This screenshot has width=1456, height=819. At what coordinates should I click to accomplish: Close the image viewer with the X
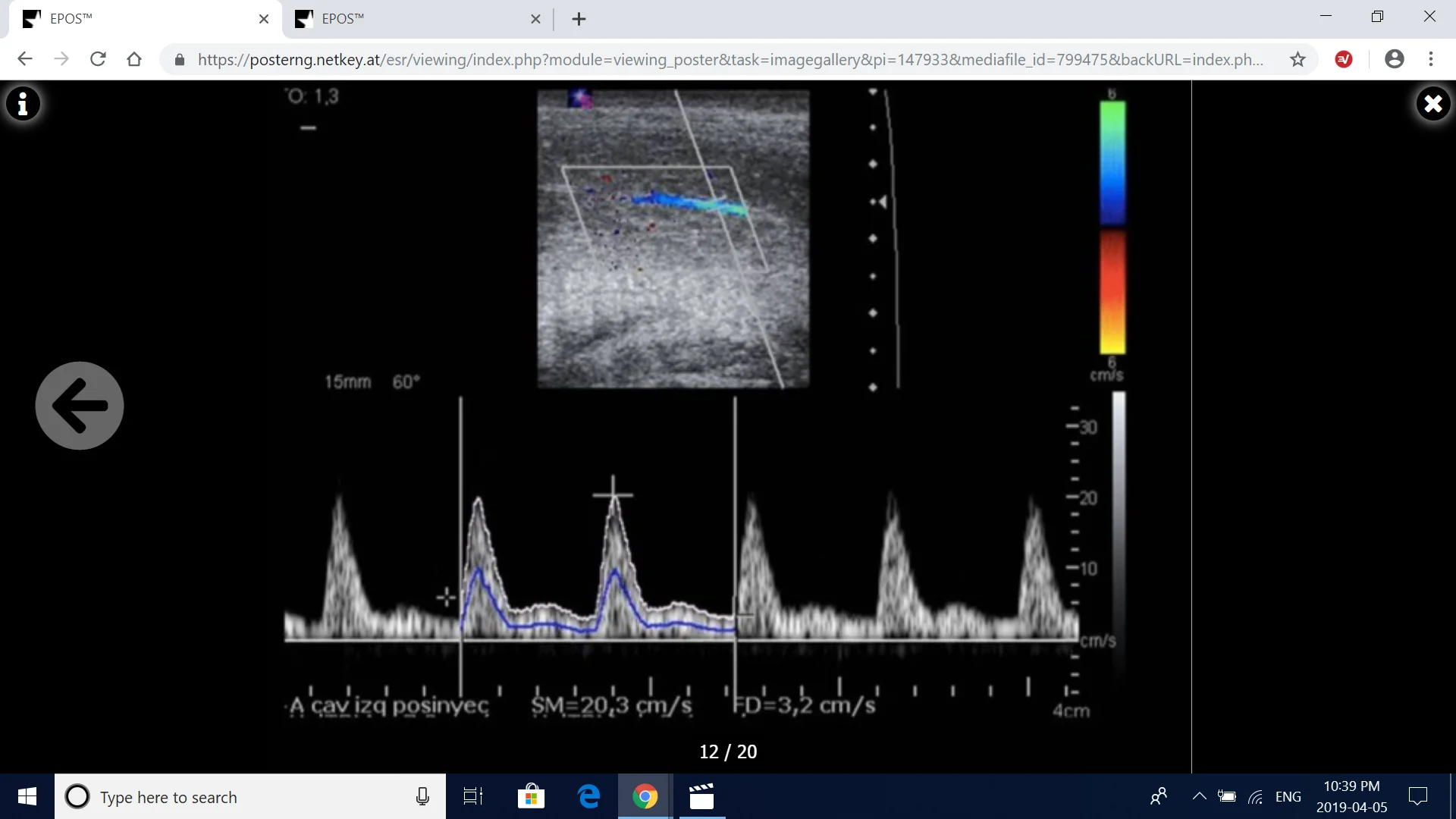pyautogui.click(x=1433, y=104)
